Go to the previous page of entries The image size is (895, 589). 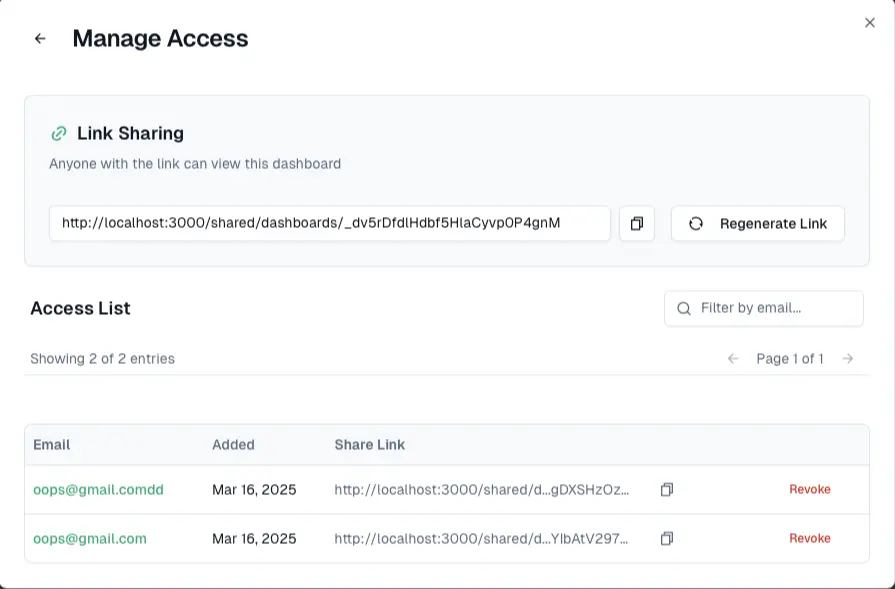733,358
